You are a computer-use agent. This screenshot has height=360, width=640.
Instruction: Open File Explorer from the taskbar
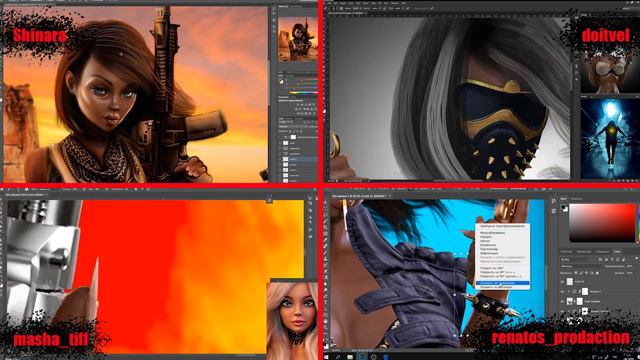(350, 357)
